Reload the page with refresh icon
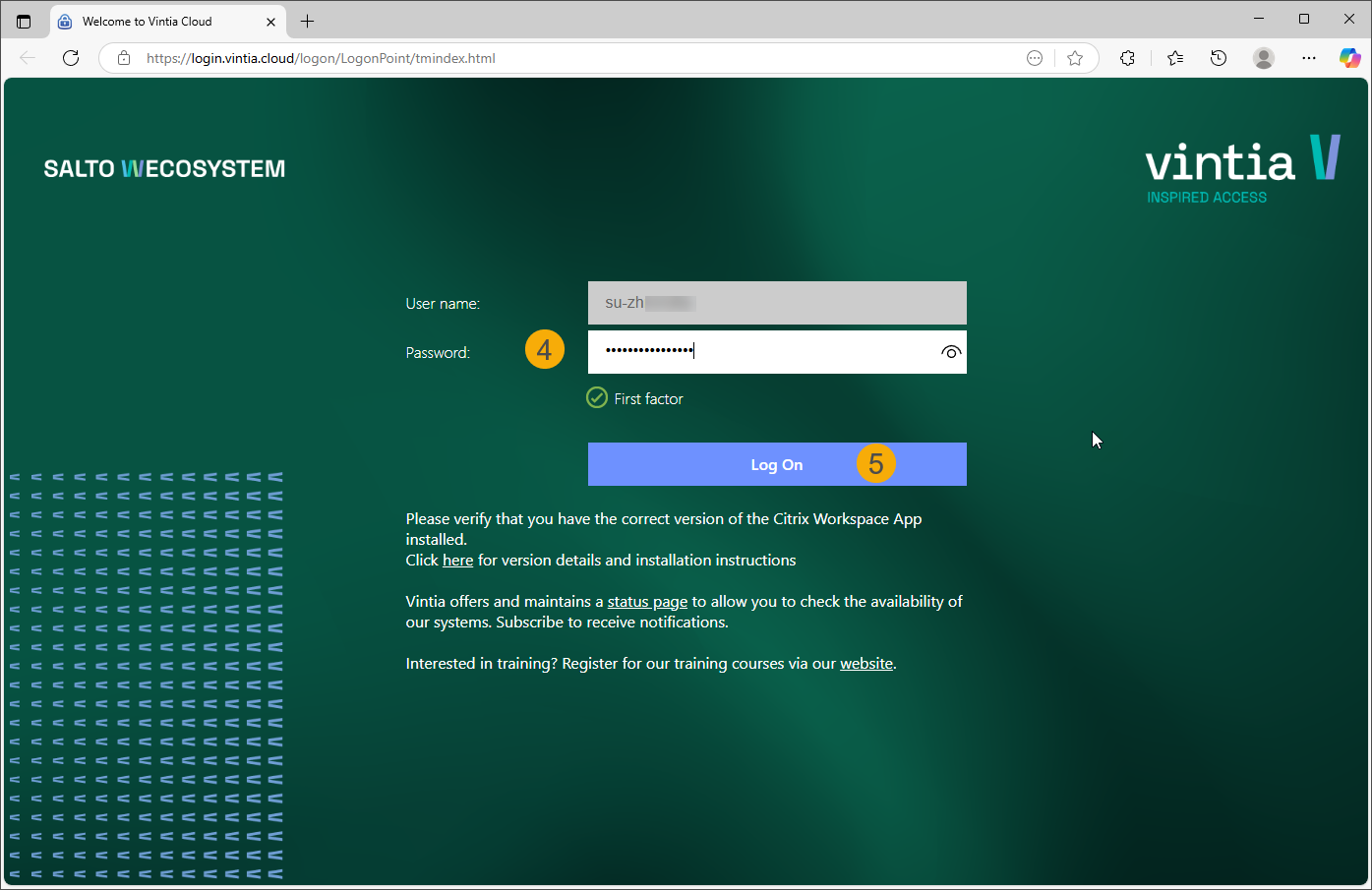The height and width of the screenshot is (890, 1372). tap(71, 58)
